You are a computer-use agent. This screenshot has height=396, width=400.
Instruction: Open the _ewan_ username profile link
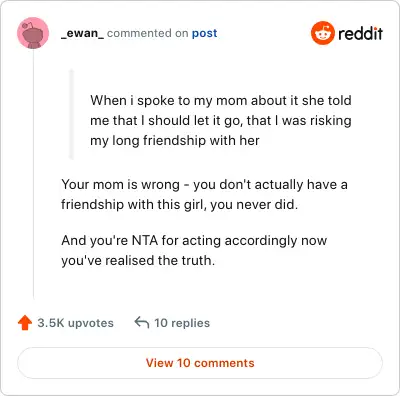coord(83,33)
